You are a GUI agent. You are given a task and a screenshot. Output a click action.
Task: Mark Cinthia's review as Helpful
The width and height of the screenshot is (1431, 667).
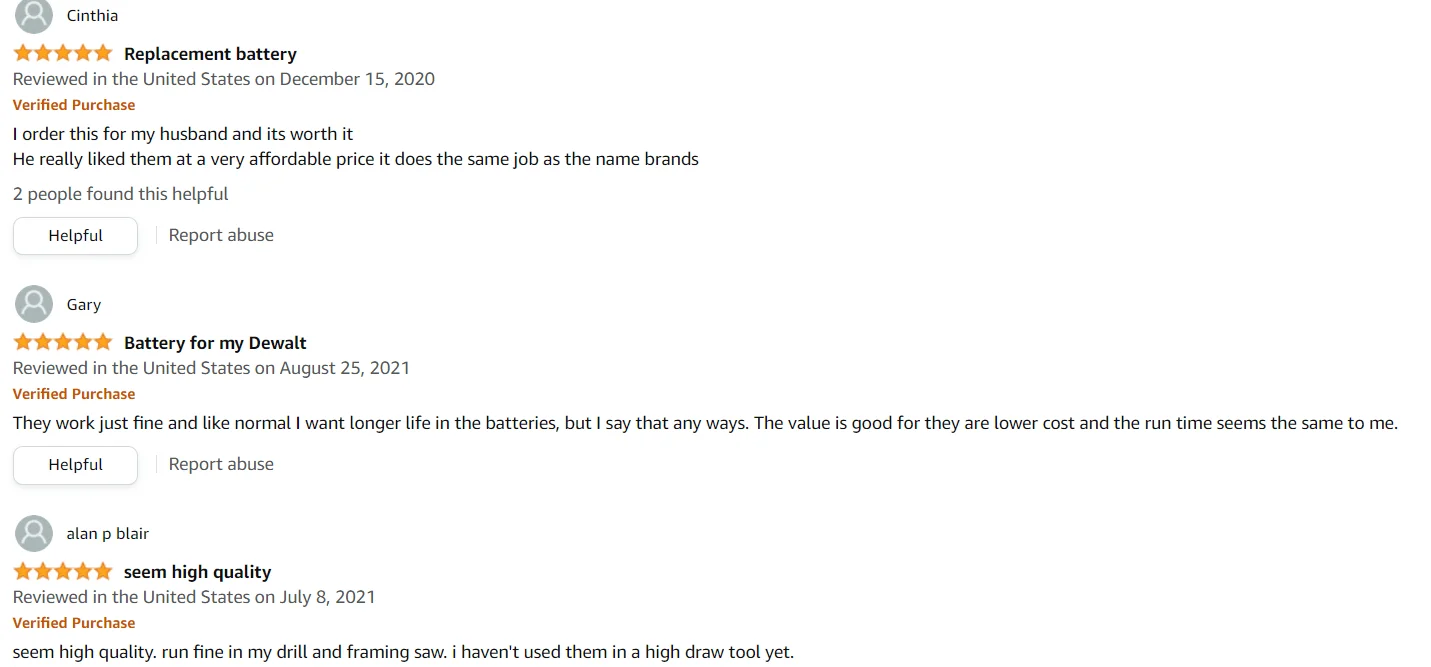pyautogui.click(x=75, y=236)
